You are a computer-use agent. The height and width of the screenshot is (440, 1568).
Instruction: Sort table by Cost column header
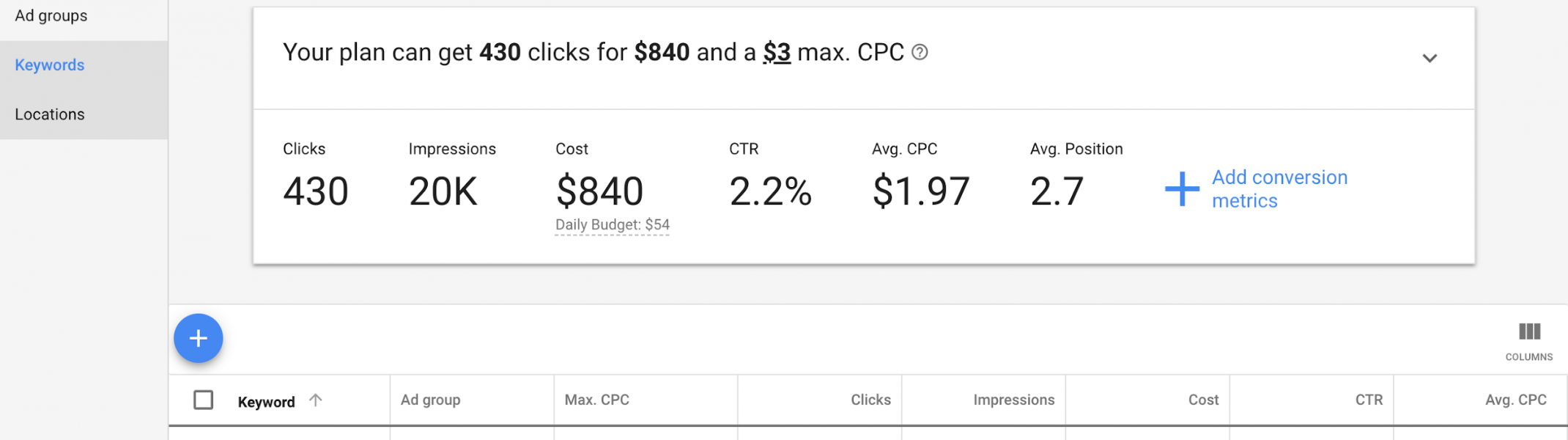[x=1203, y=400]
